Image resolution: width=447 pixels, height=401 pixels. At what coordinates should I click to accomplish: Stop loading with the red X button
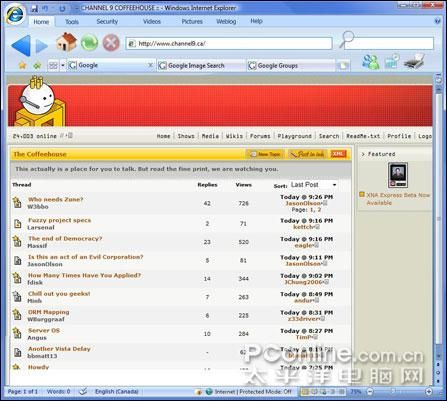click(111, 43)
